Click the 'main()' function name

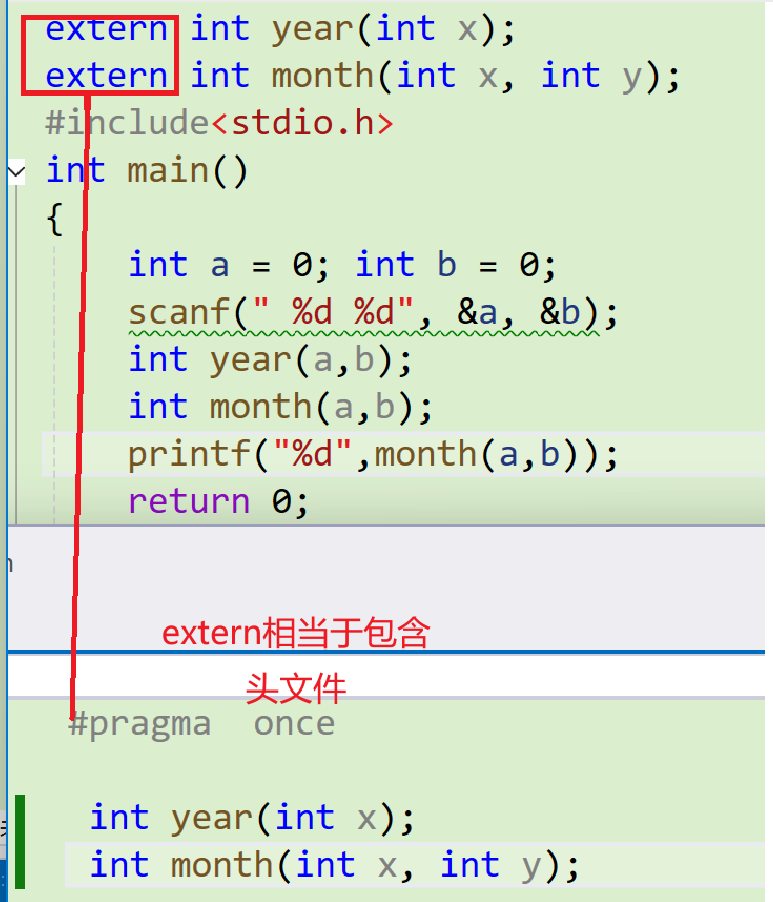point(187,171)
